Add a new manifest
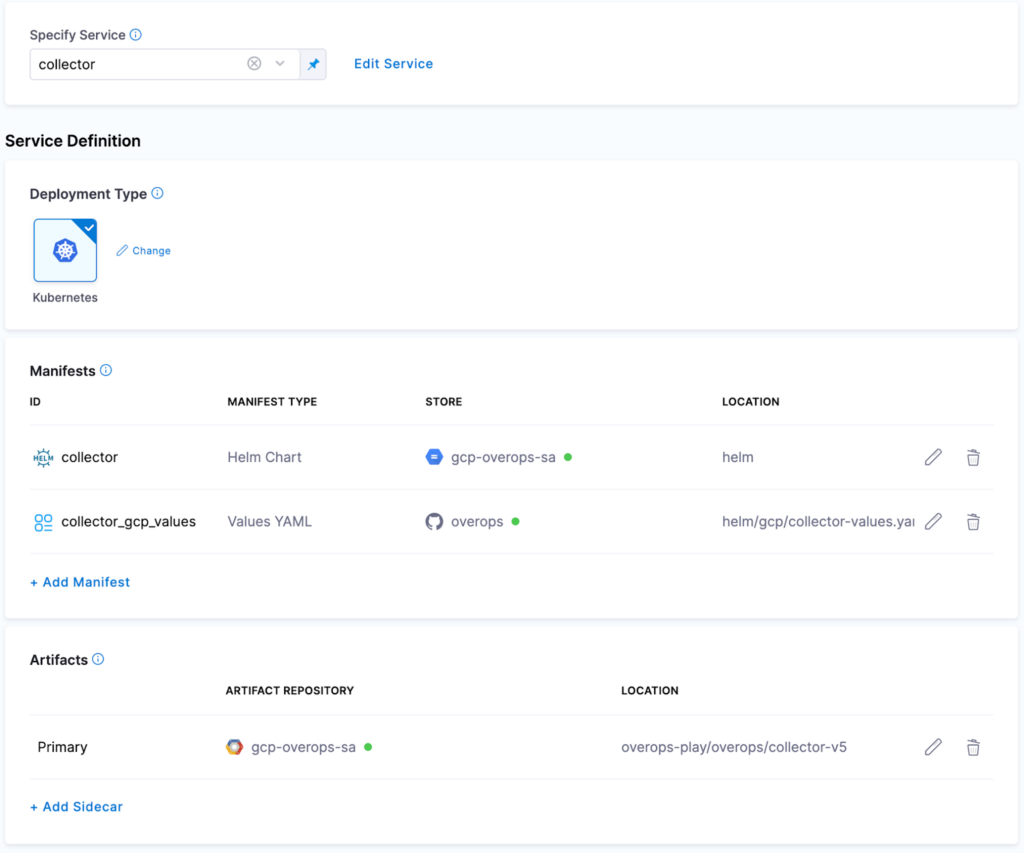This screenshot has width=1024, height=853. (80, 581)
